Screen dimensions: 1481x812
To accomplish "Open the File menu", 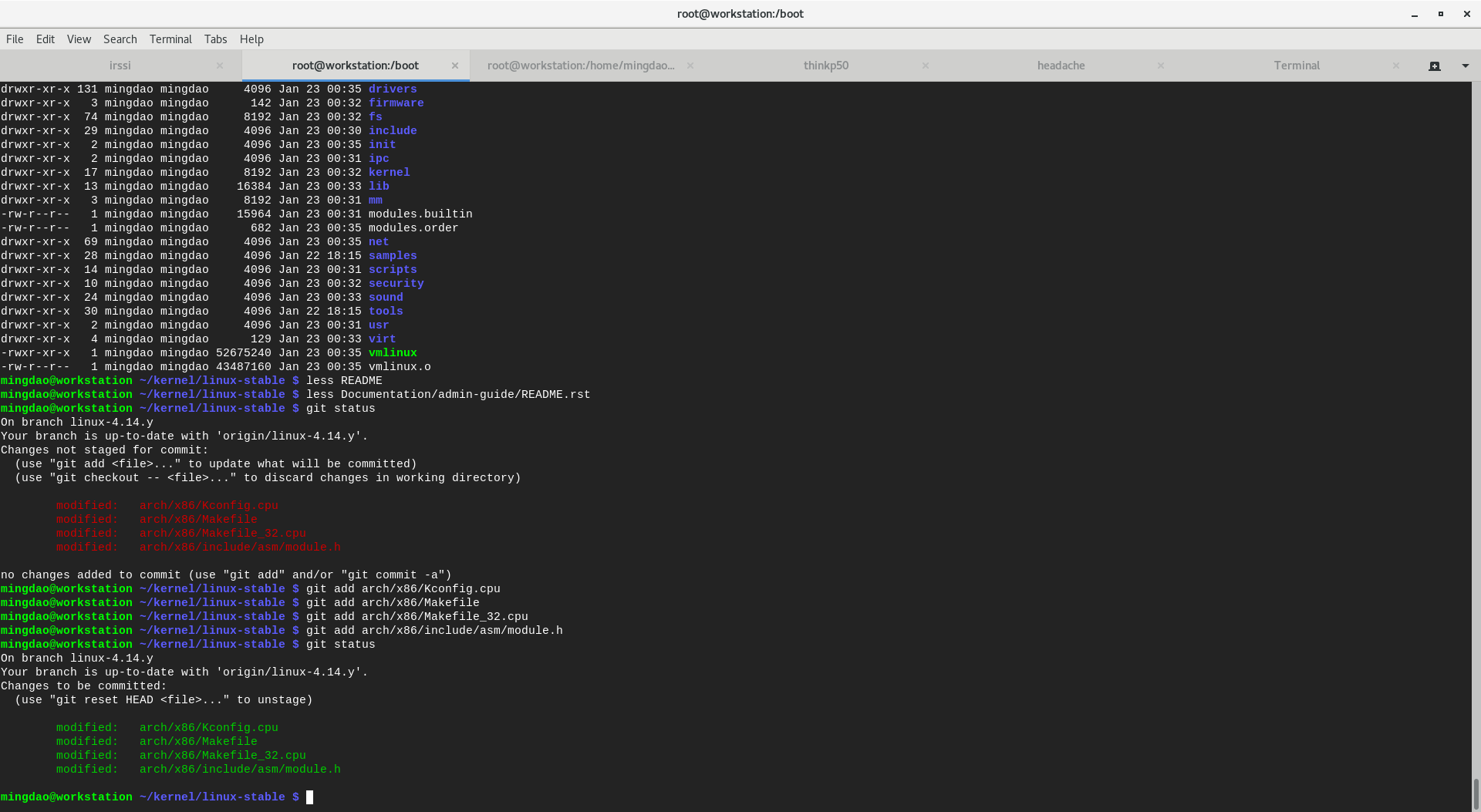I will pos(15,39).
